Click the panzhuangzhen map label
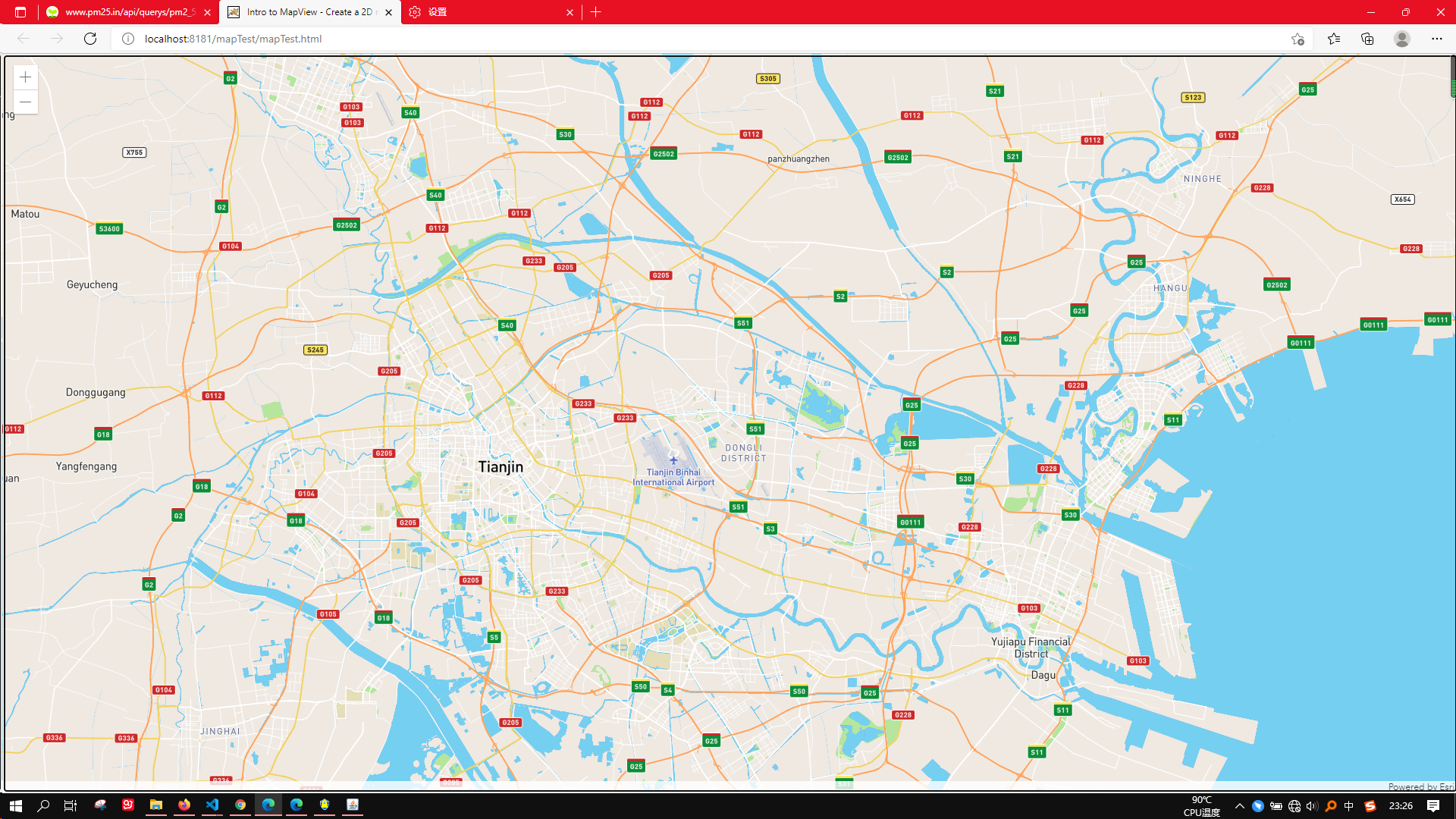Image resolution: width=1456 pixels, height=819 pixels. coord(799,159)
